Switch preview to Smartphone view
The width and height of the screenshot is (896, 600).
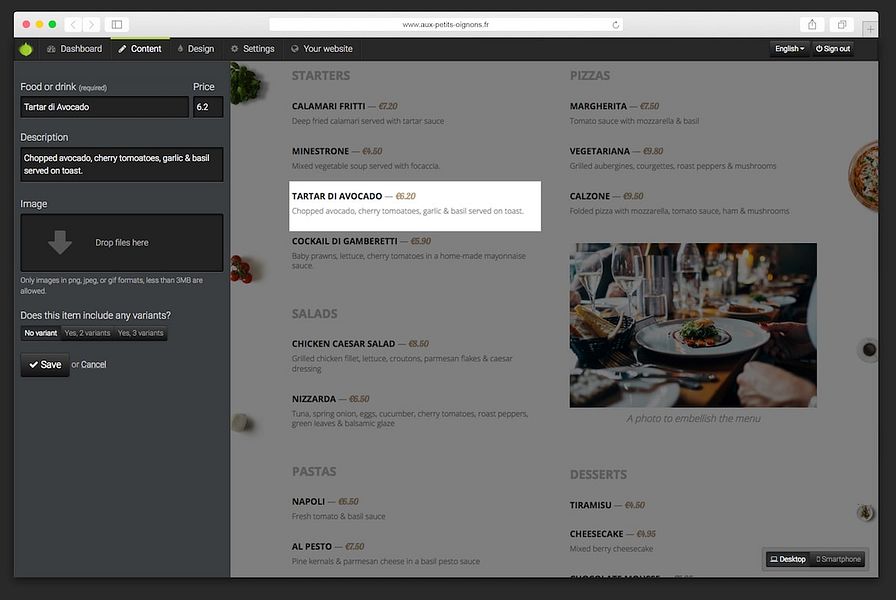[x=838, y=559]
